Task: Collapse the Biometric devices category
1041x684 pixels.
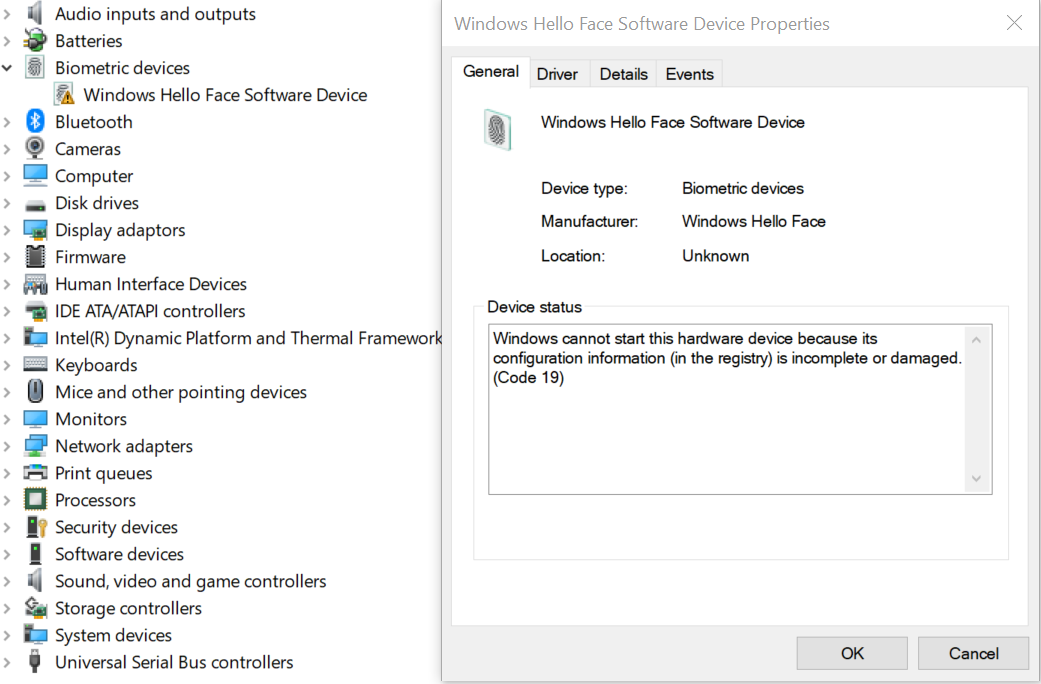Action: tap(7, 68)
